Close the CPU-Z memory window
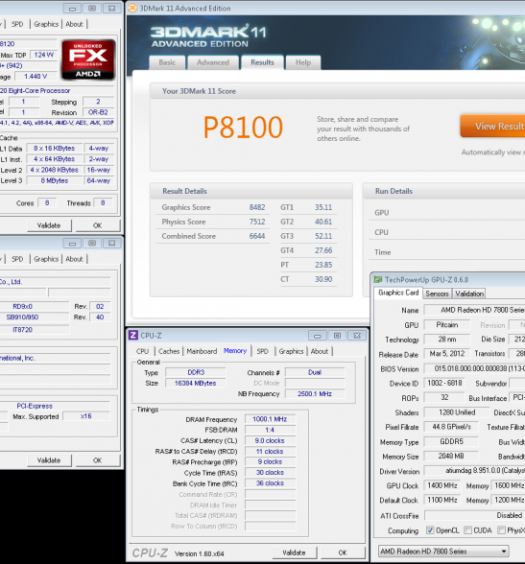 (x=357, y=336)
